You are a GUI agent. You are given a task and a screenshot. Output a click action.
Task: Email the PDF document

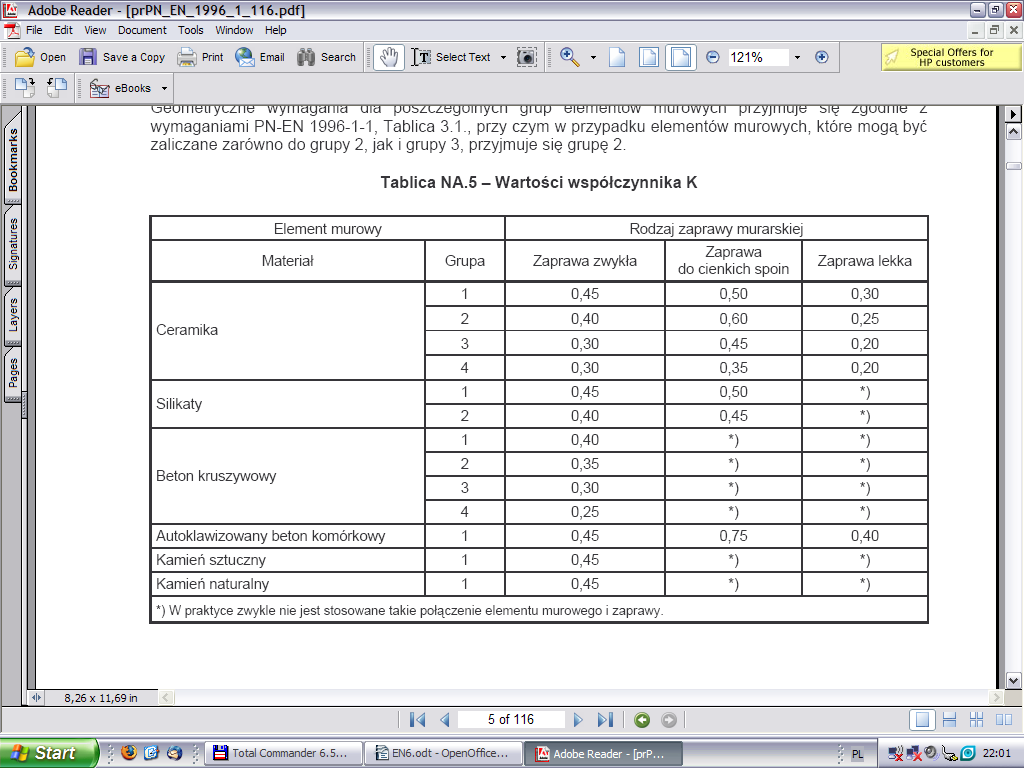tap(260, 57)
